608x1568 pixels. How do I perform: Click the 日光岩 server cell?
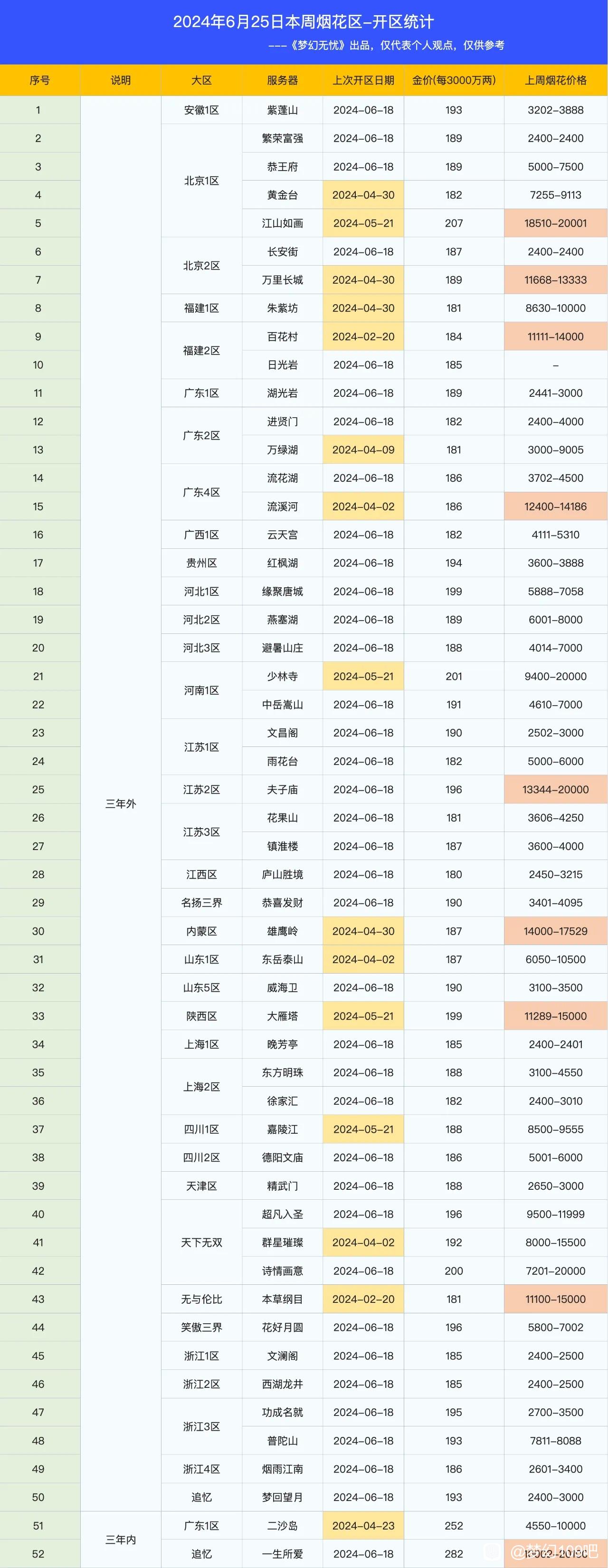pyautogui.click(x=283, y=364)
